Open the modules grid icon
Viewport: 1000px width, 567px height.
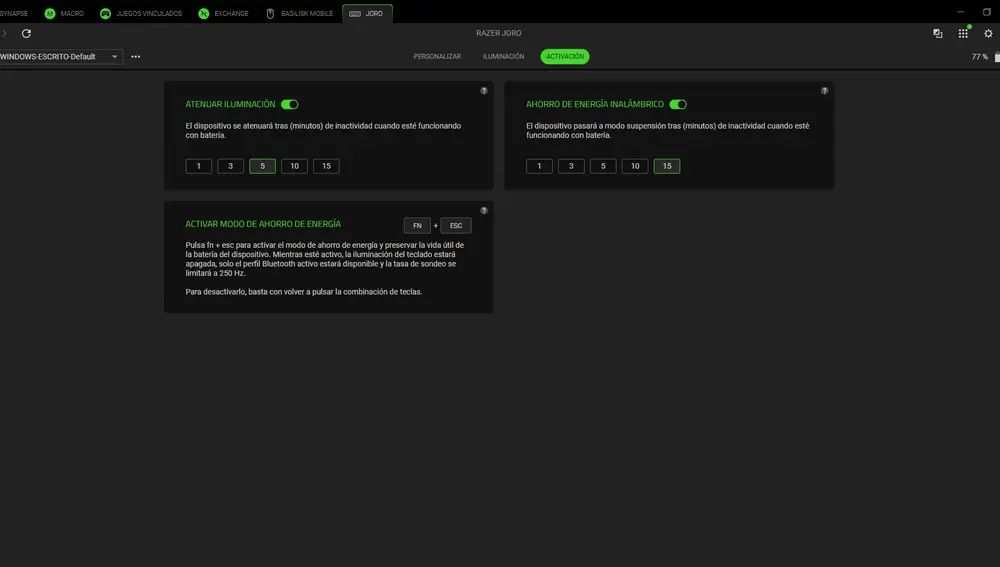[963, 33]
